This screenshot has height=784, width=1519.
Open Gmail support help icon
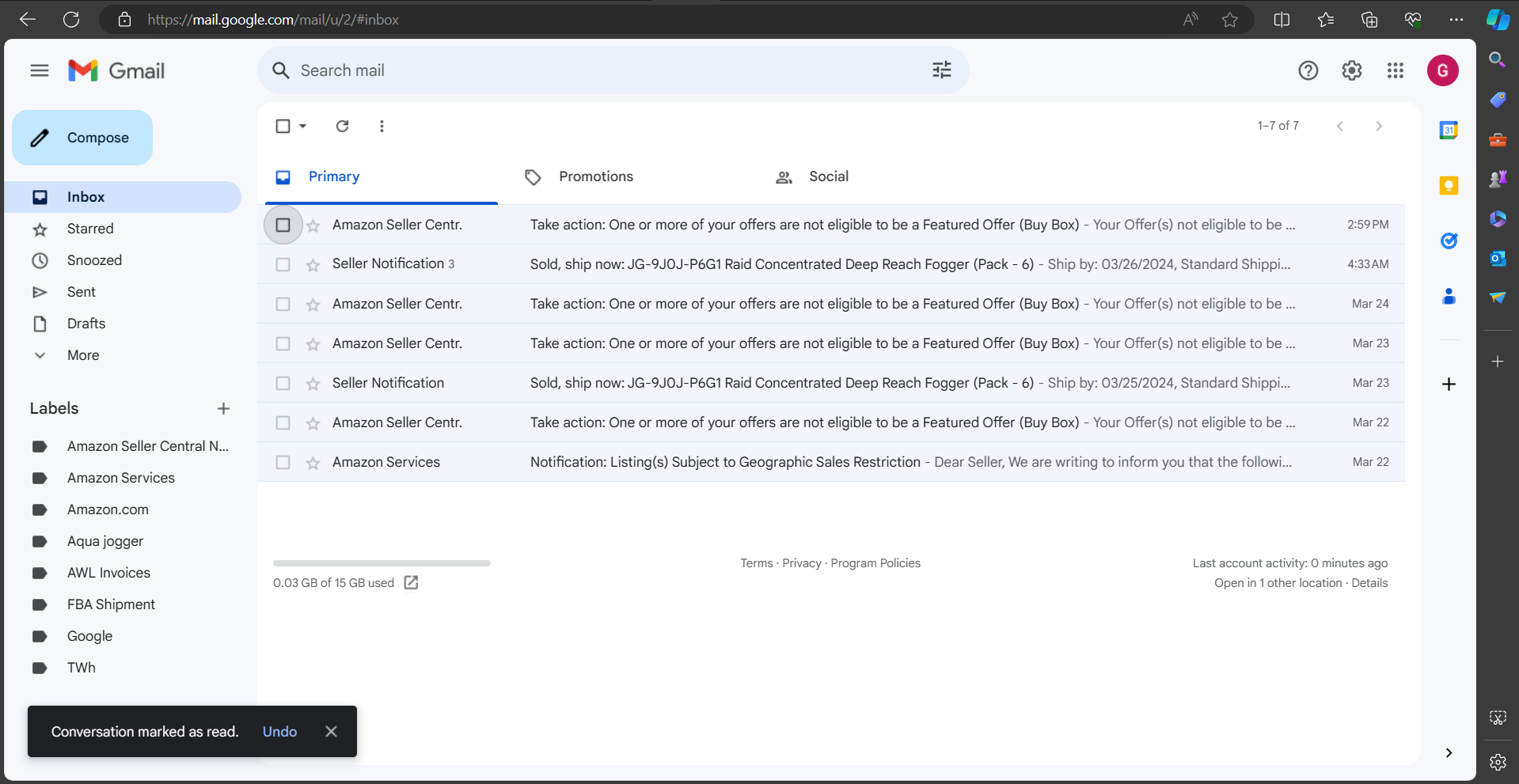pyautogui.click(x=1308, y=70)
